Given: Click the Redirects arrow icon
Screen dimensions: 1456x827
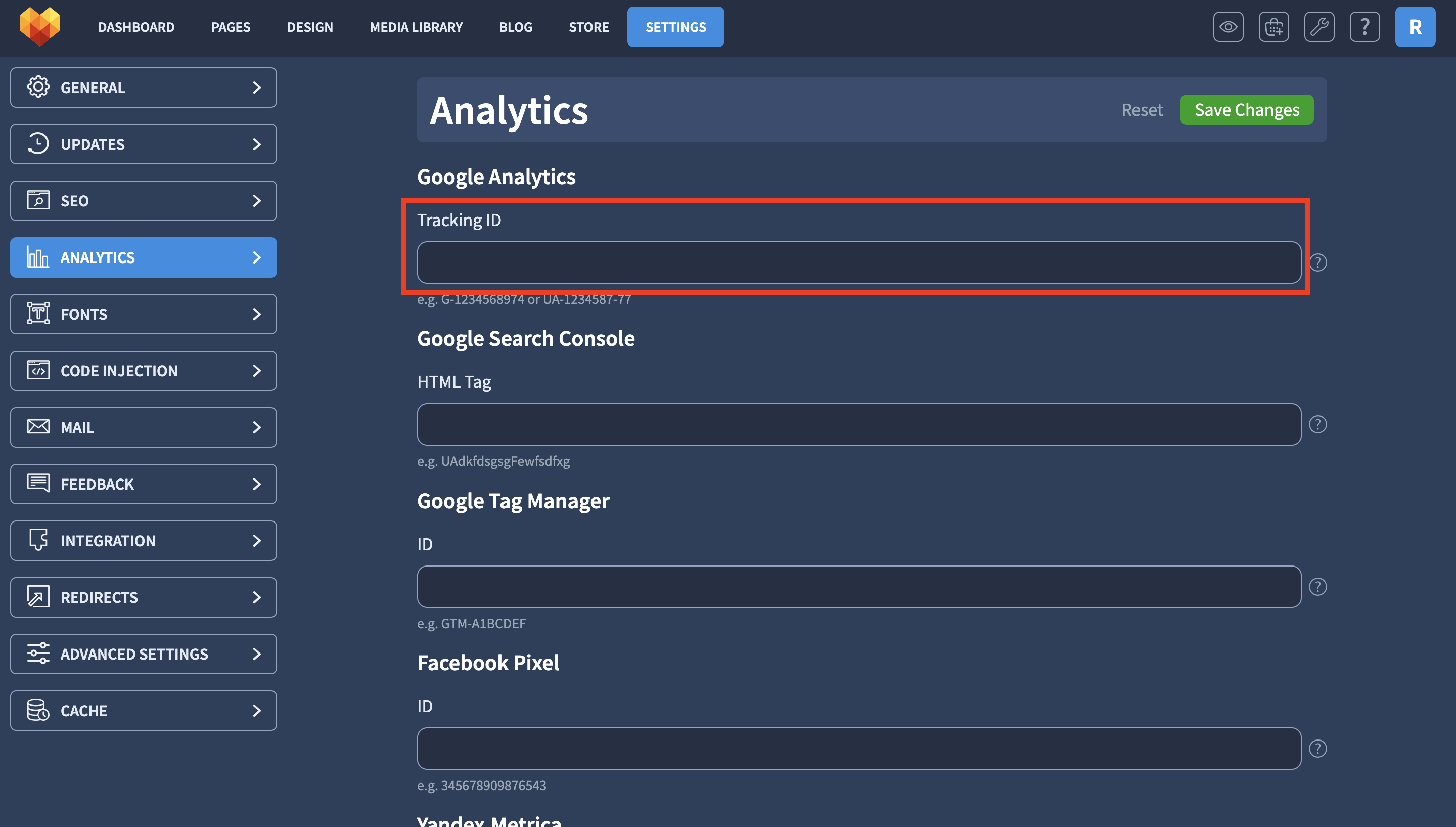Looking at the screenshot, I should pos(38,597).
